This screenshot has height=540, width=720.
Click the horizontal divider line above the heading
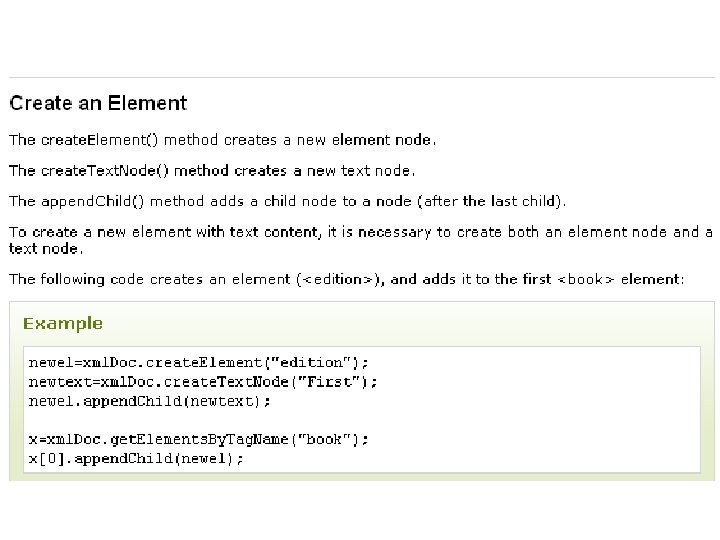(x=362, y=78)
